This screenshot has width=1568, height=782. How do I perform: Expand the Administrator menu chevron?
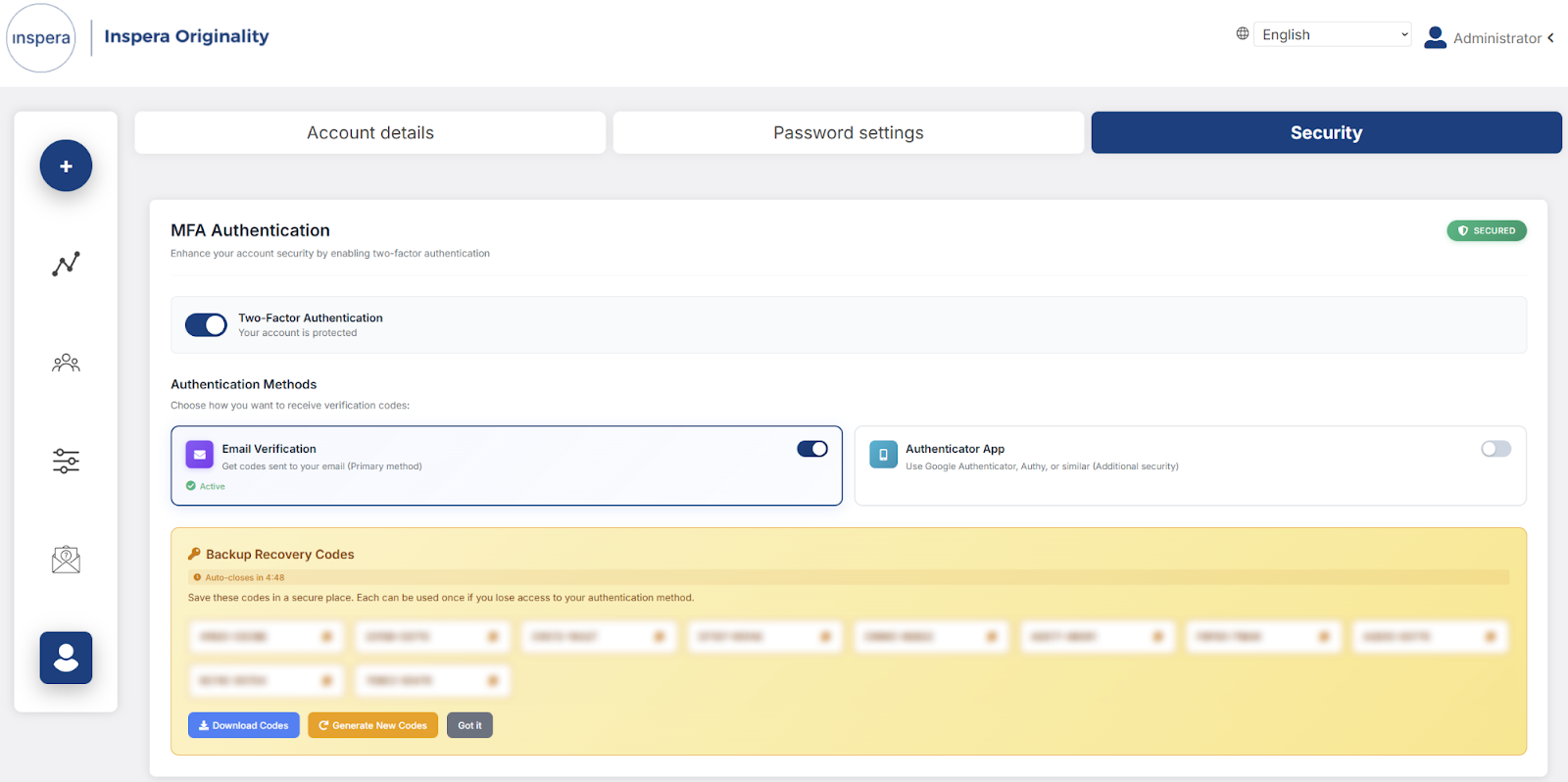(x=1550, y=38)
